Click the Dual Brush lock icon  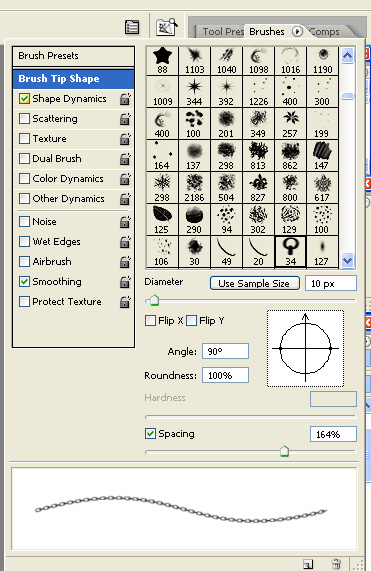[125, 159]
